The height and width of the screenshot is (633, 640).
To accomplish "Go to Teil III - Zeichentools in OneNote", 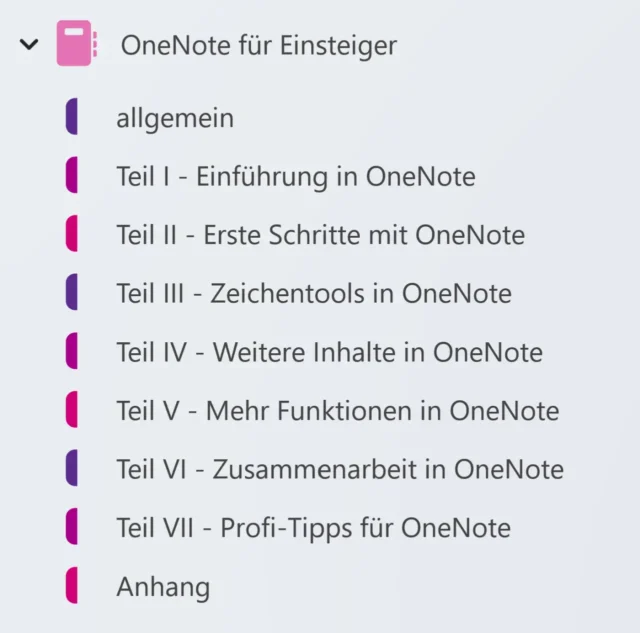I will point(313,294).
